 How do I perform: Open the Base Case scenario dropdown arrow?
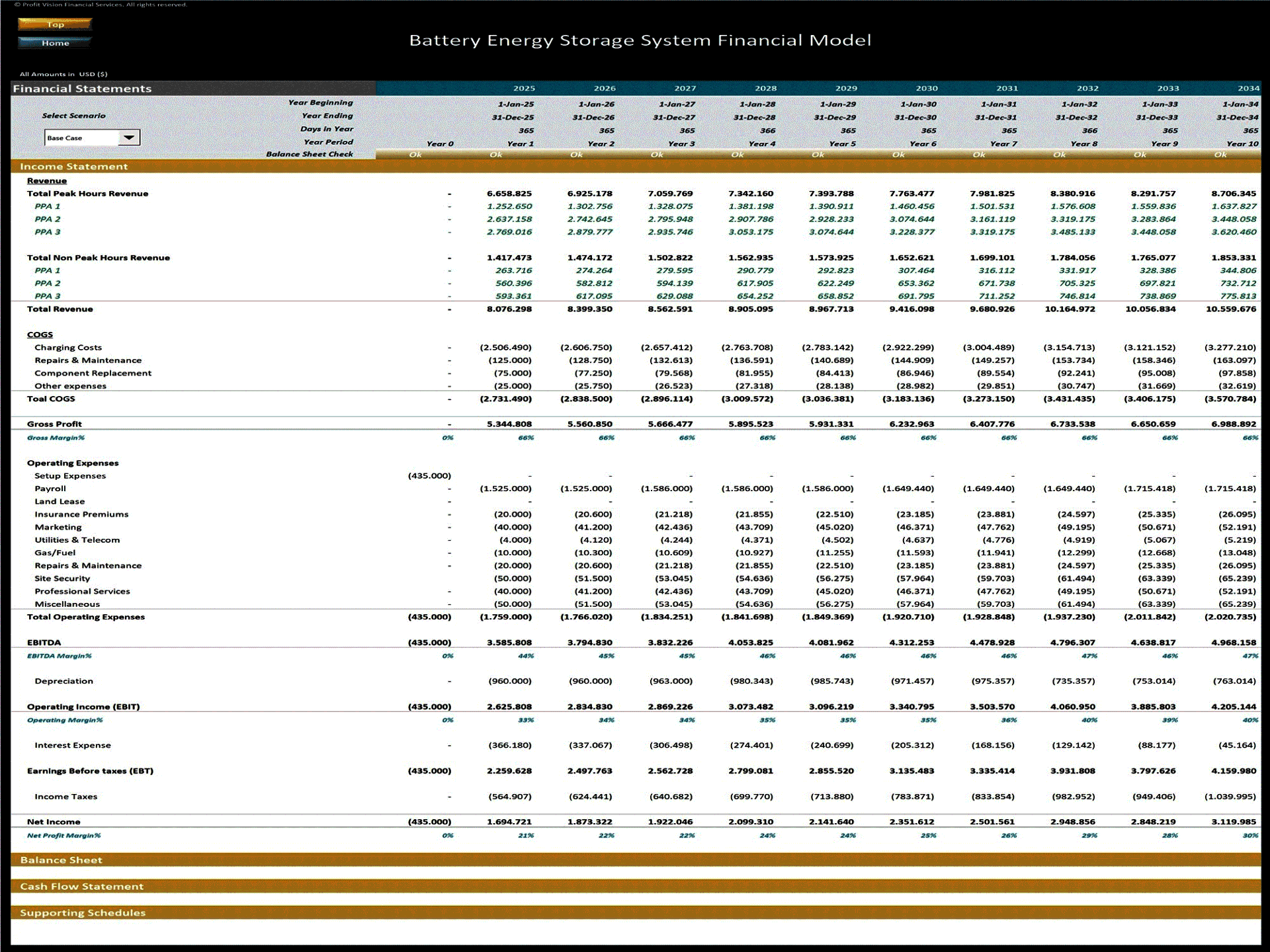129,138
